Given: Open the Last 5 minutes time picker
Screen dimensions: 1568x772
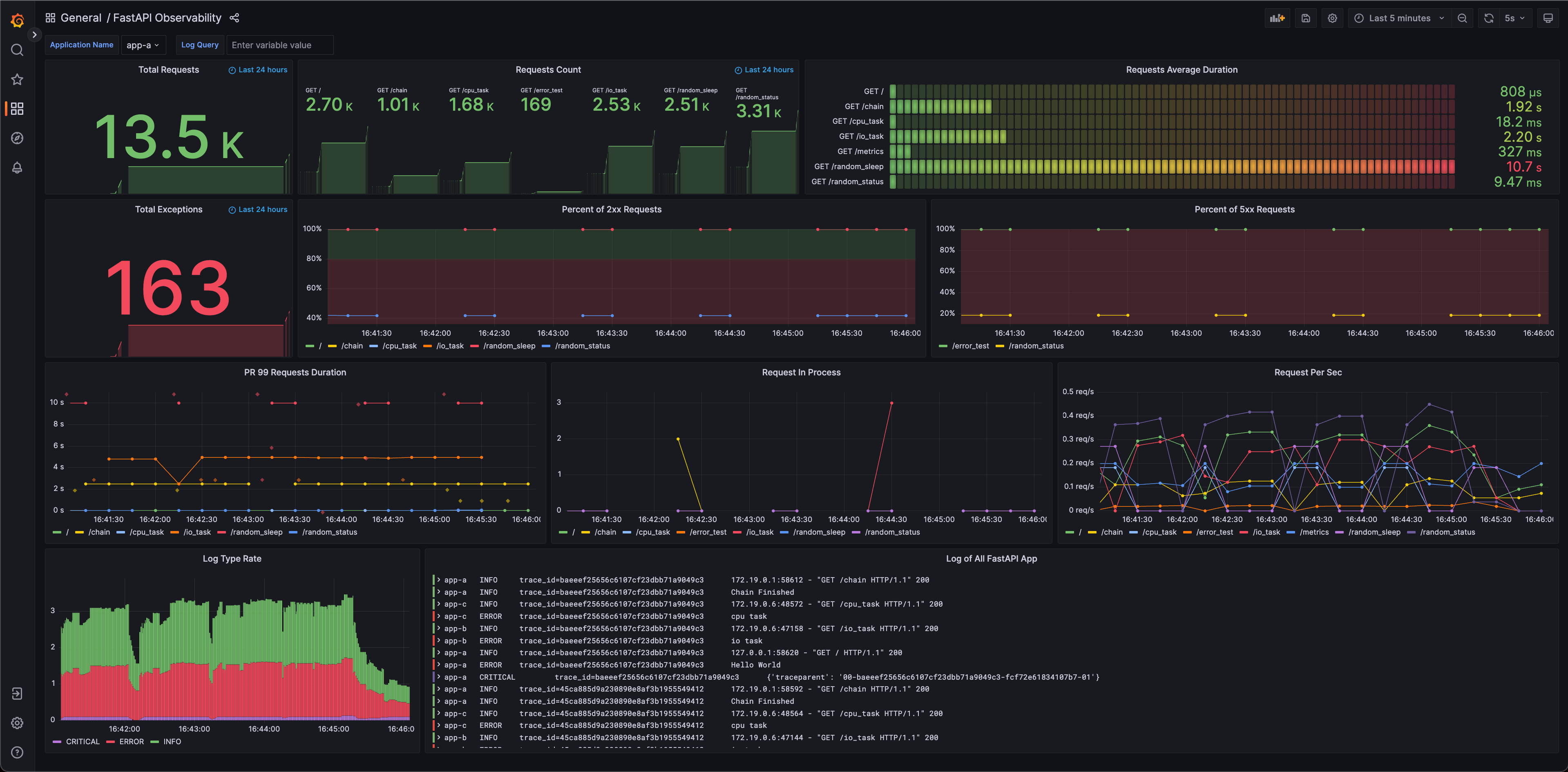Looking at the screenshot, I should click(1399, 18).
